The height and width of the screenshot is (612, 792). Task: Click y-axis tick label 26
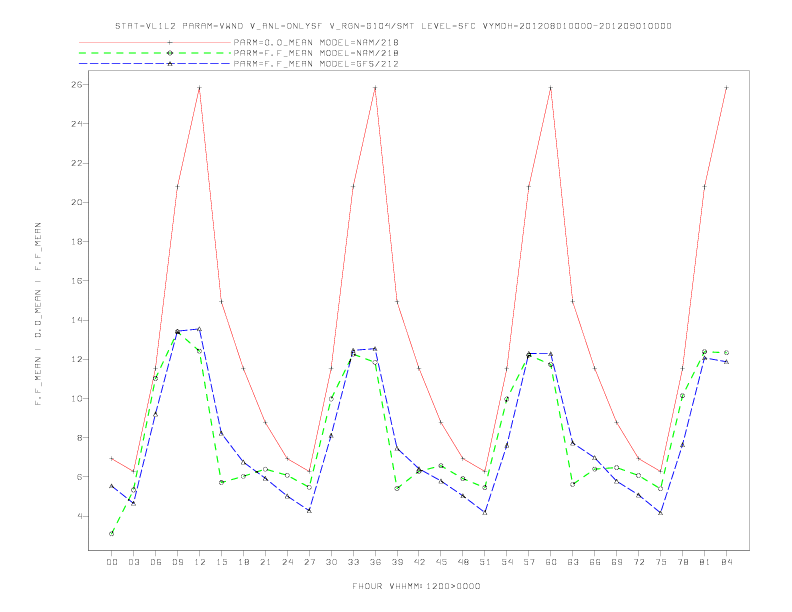pos(76,84)
